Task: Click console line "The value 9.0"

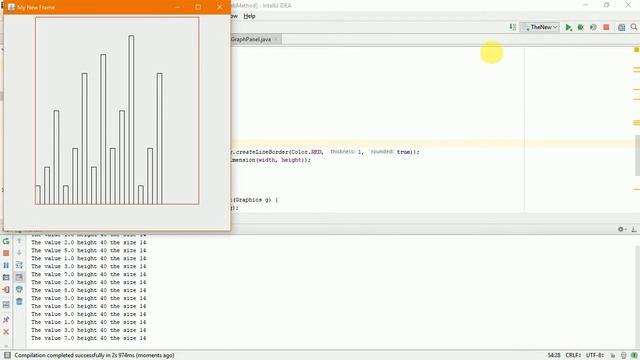Action: 89,314
